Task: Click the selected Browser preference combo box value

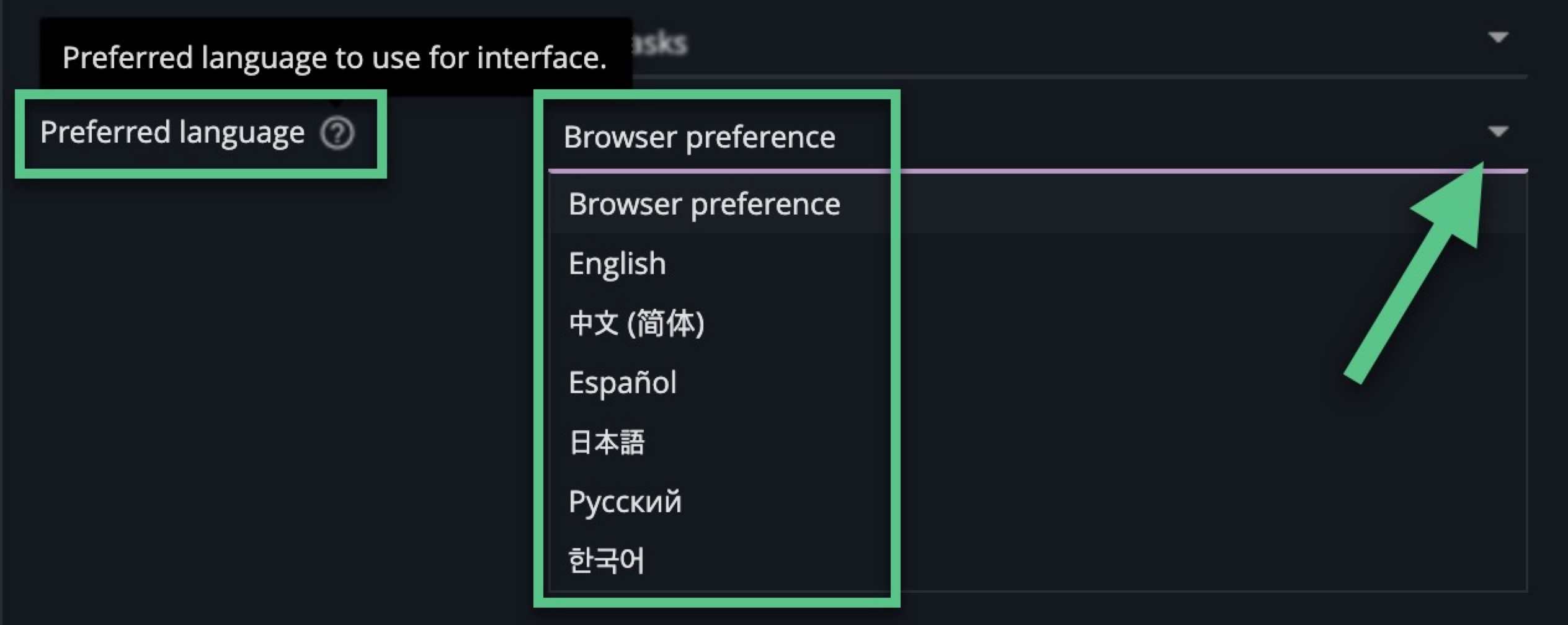Action: [x=699, y=137]
